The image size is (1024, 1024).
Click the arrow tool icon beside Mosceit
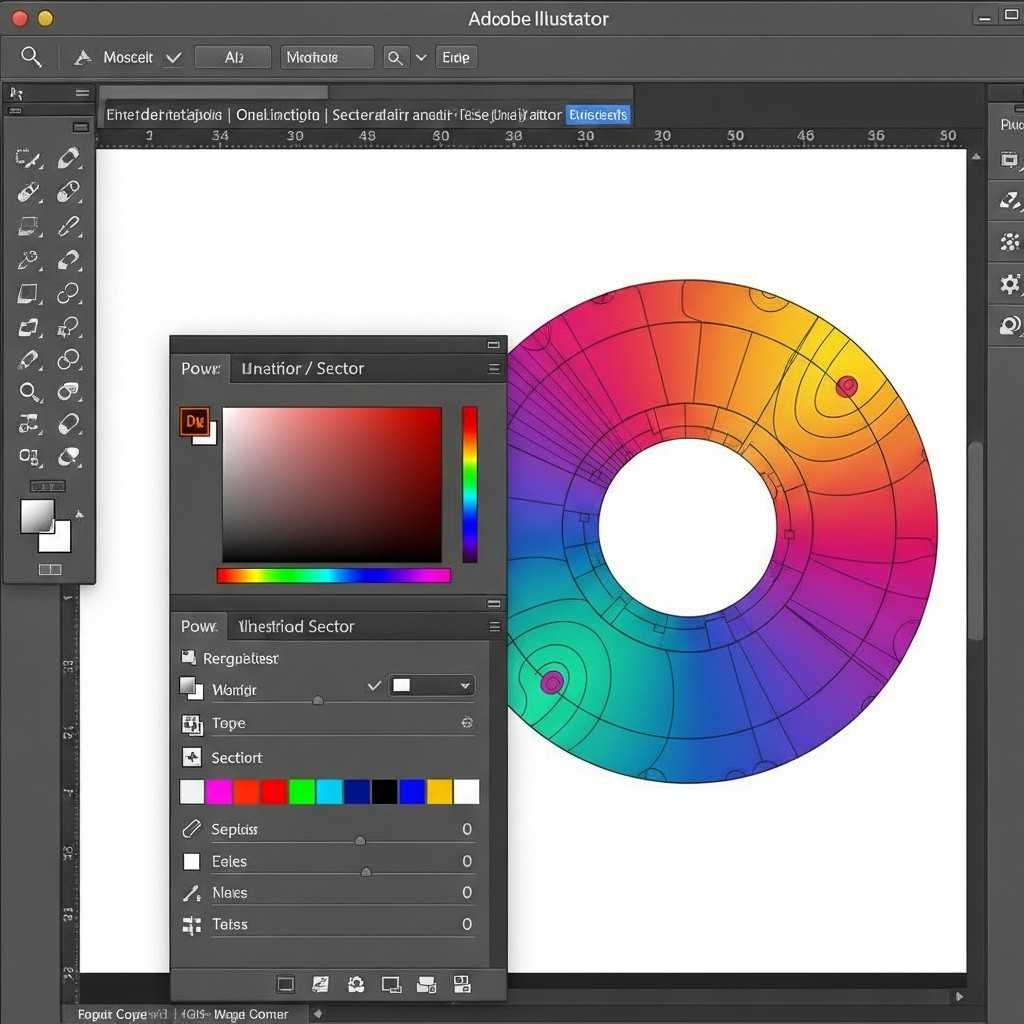(x=82, y=57)
